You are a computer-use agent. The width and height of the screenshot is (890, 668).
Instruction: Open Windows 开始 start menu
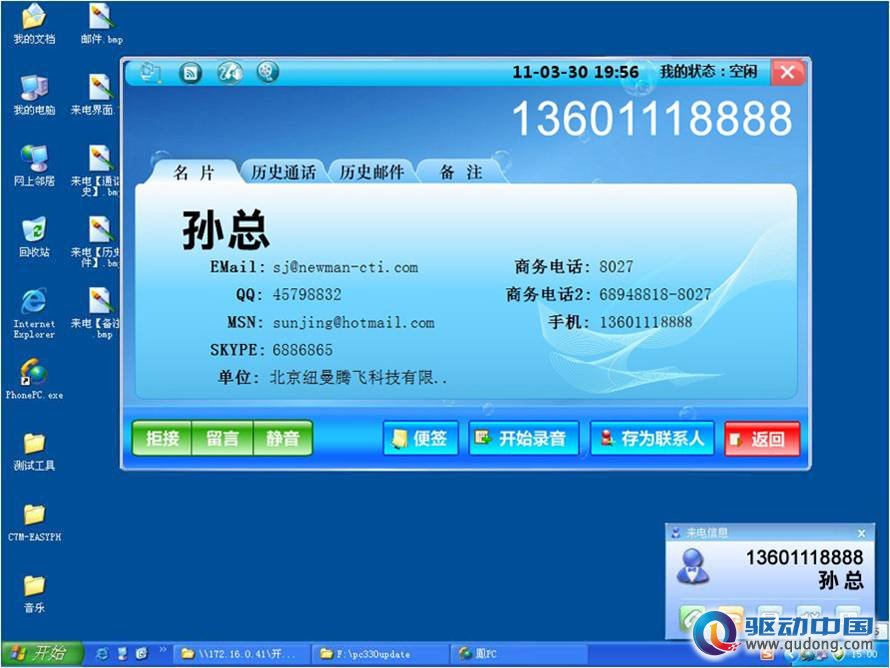coord(41,653)
